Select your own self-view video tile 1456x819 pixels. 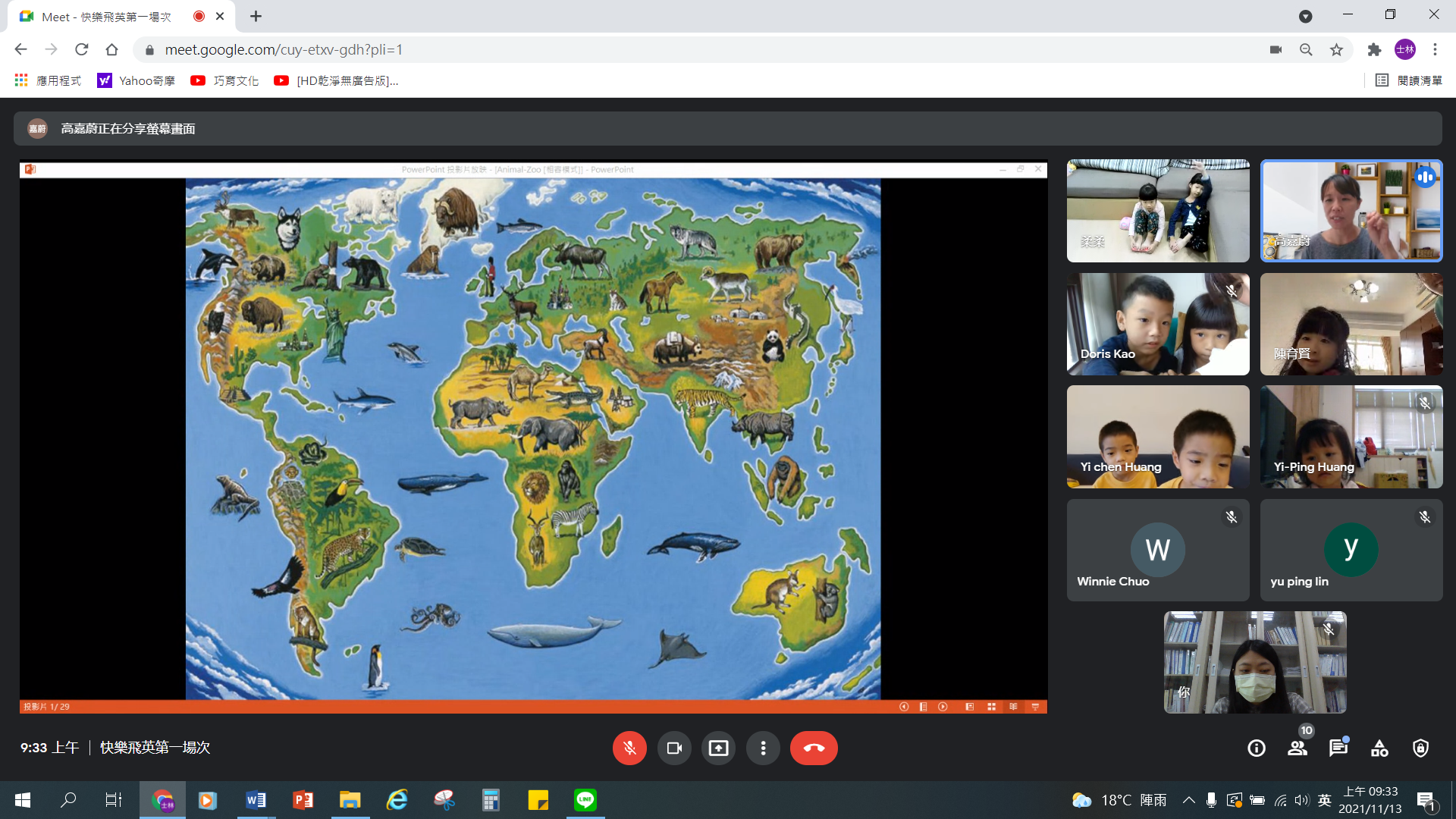pos(1255,662)
